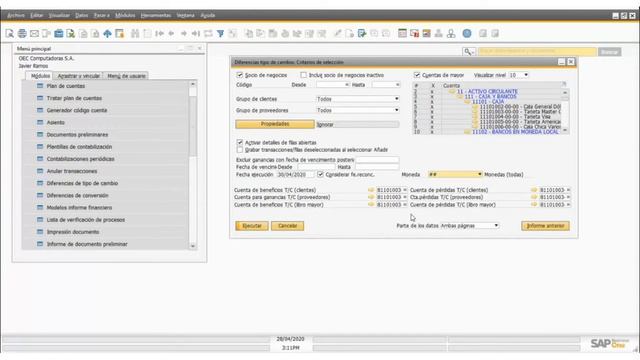Check Grabar transacciones/filas deseleccionadas option
The height and width of the screenshot is (360, 640).
coord(240,150)
